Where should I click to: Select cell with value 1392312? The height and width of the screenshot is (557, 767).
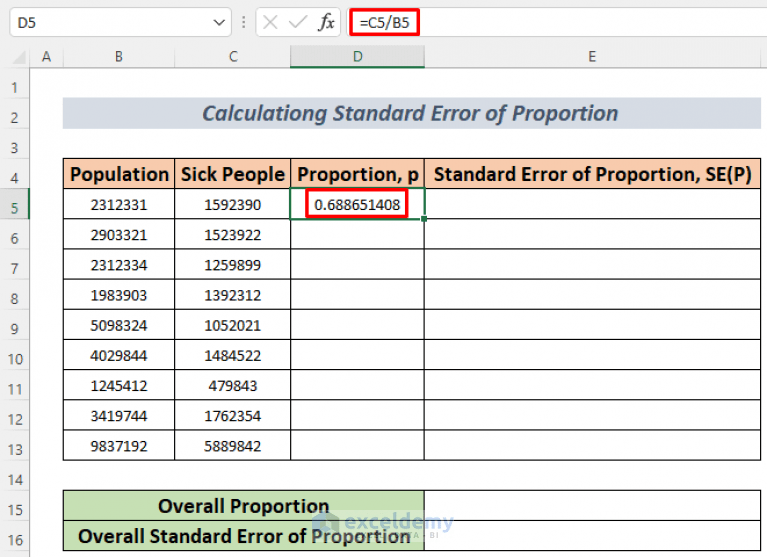tap(233, 295)
